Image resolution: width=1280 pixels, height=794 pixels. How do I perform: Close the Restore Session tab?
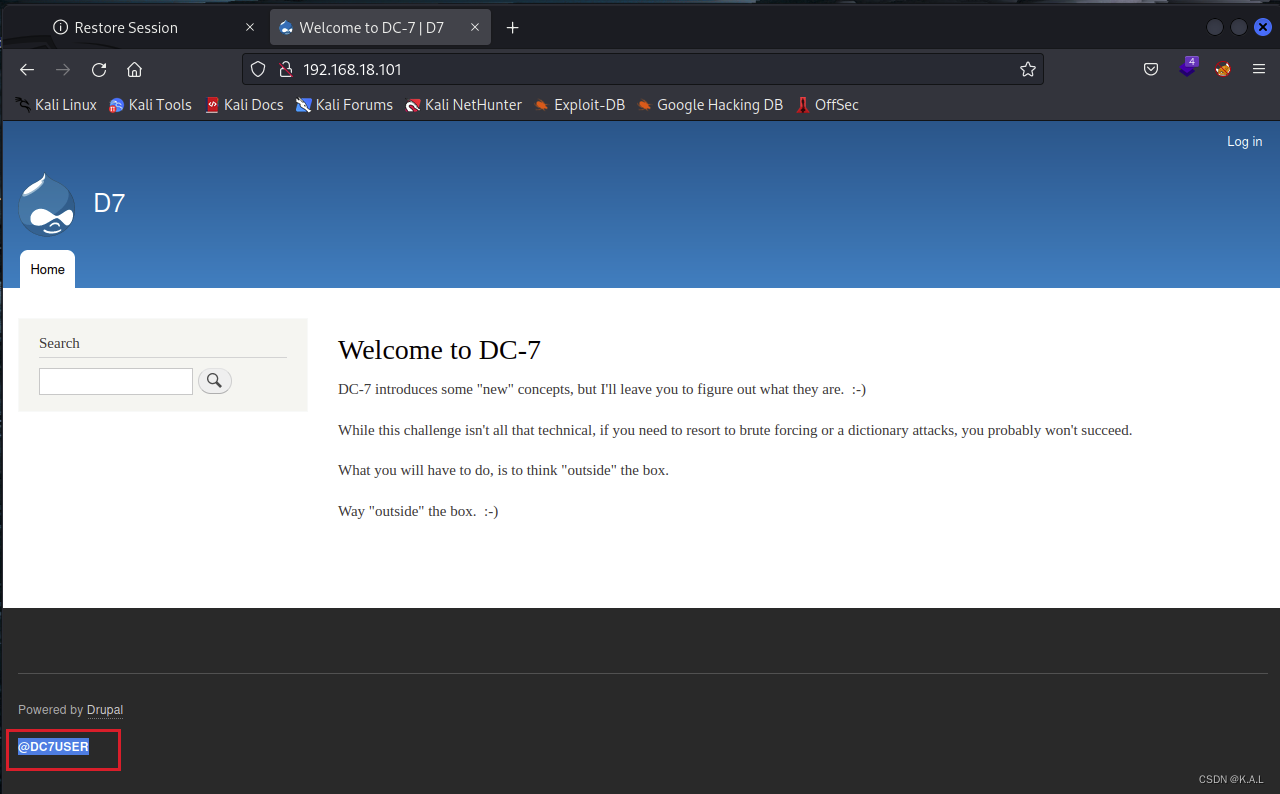250,28
